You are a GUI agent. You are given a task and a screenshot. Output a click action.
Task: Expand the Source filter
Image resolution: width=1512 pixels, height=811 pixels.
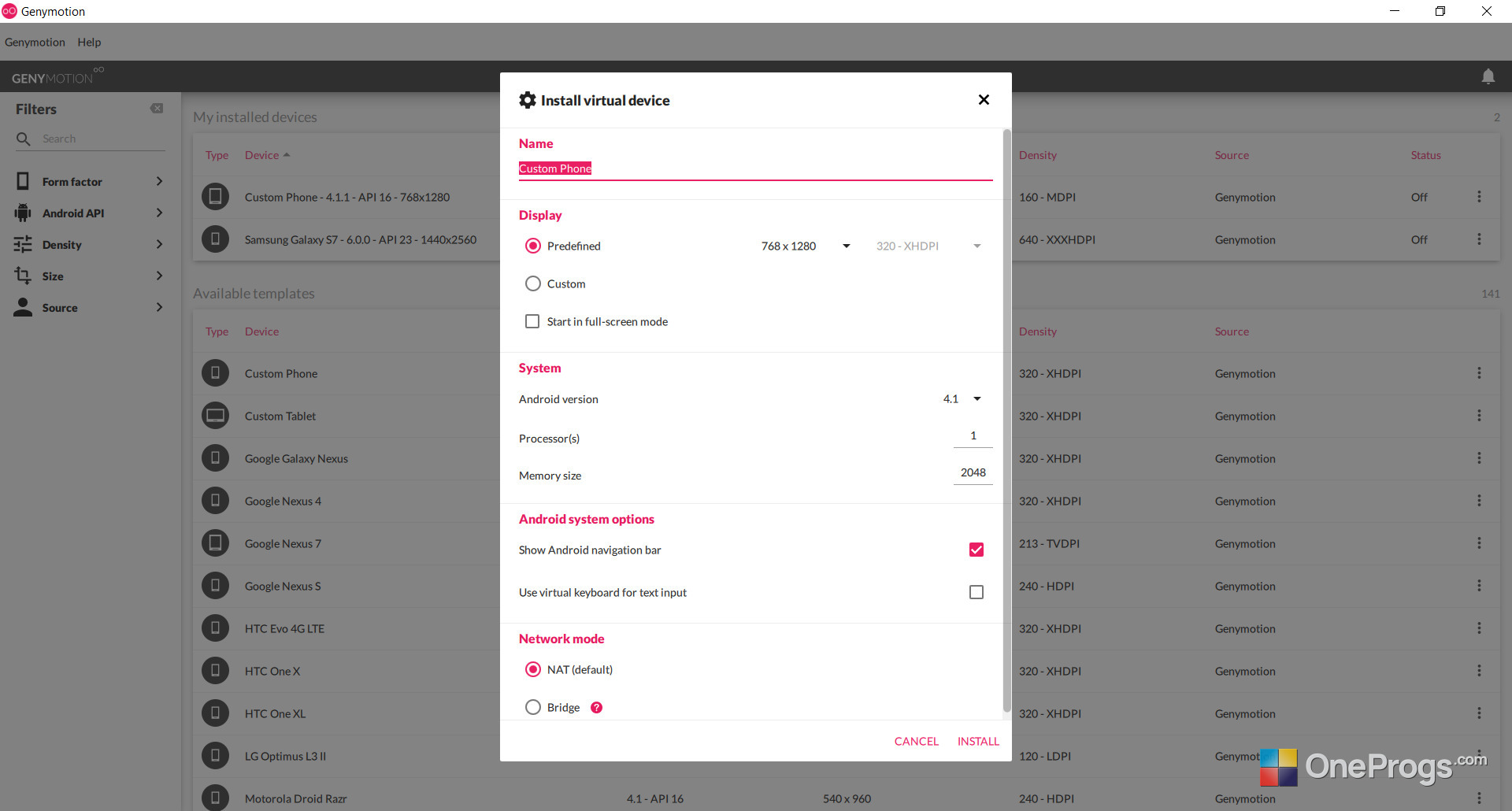pyautogui.click(x=159, y=307)
